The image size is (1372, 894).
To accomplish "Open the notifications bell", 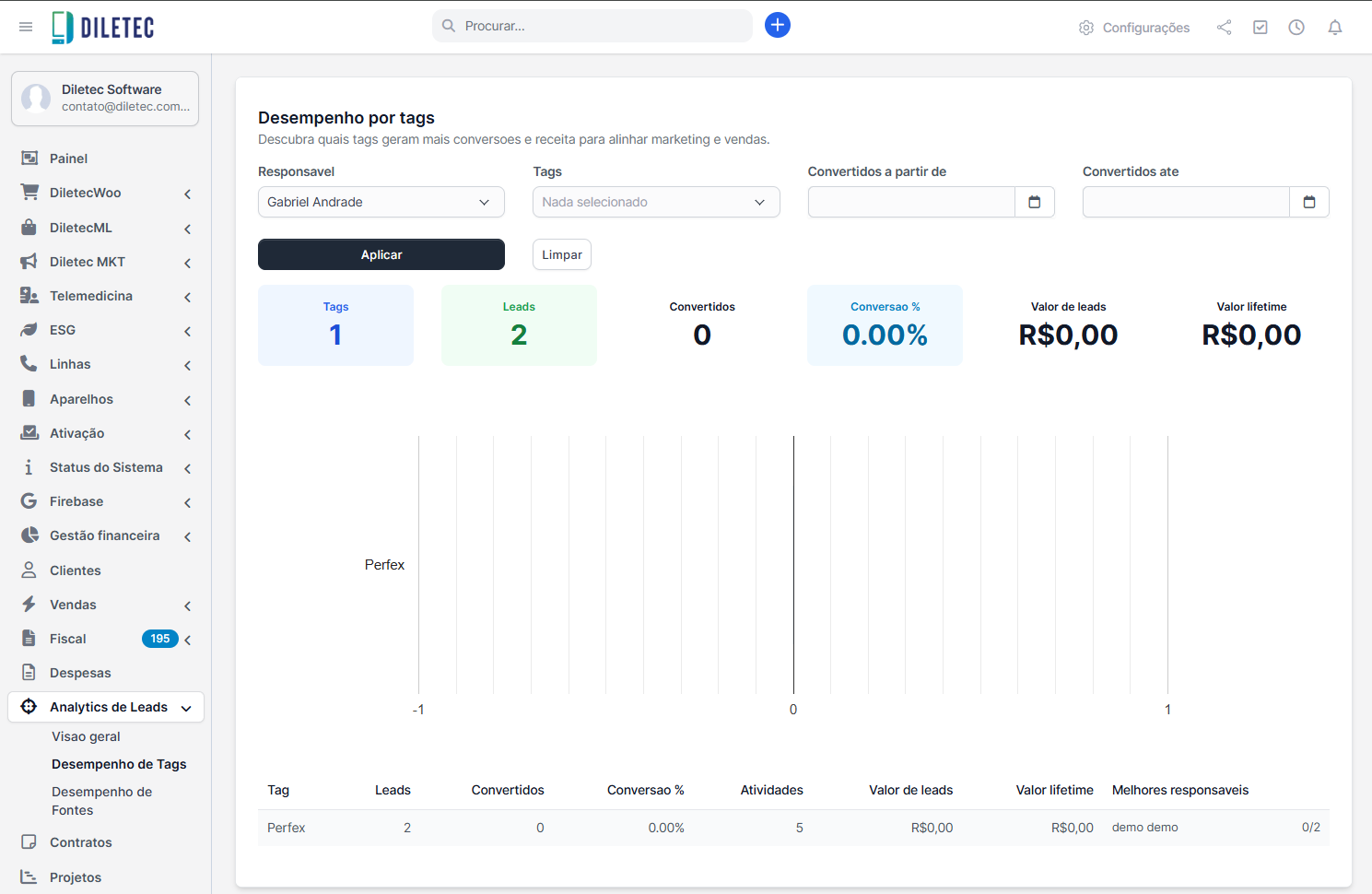I will (1334, 28).
